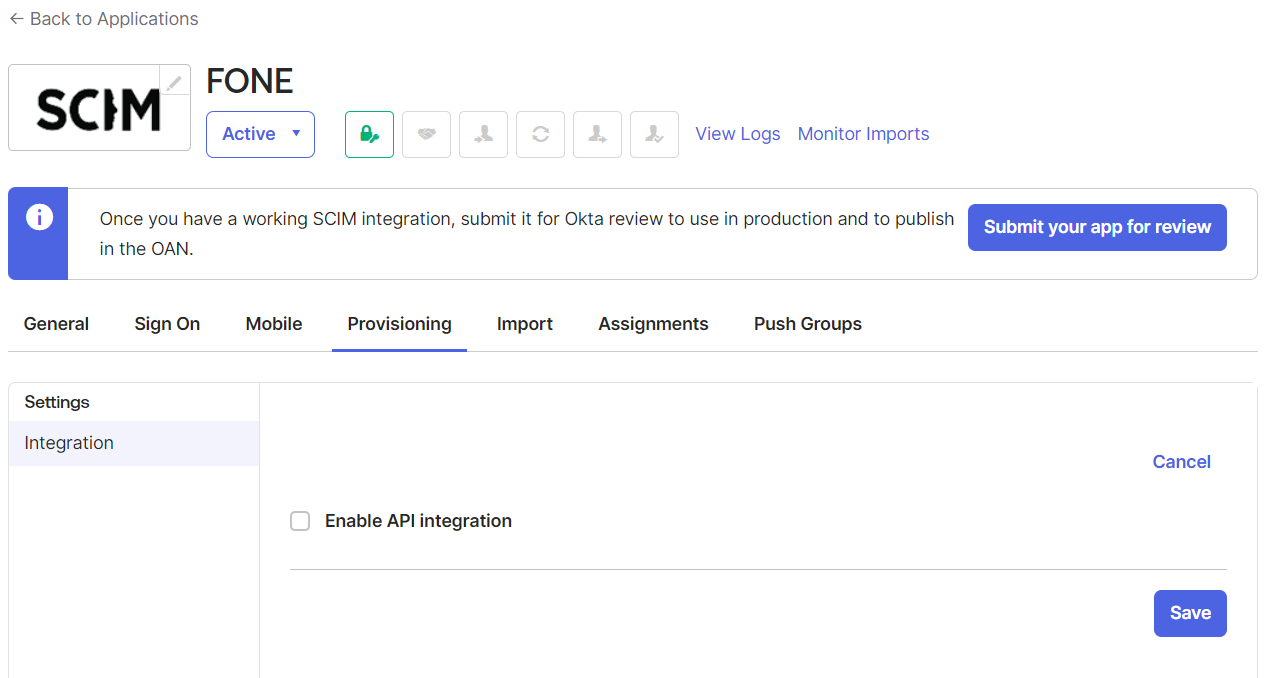Click the FONE application title

pos(250,81)
